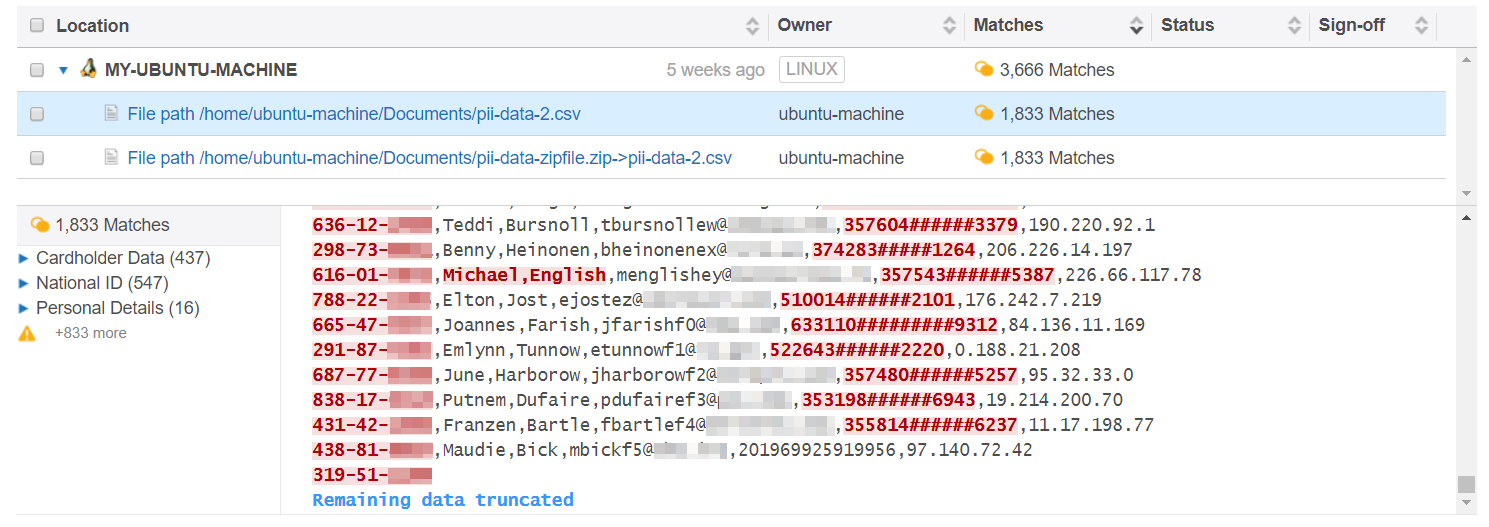Click the Sign-off column header
Image resolution: width=1489 pixels, height=527 pixels.
[x=1351, y=26]
